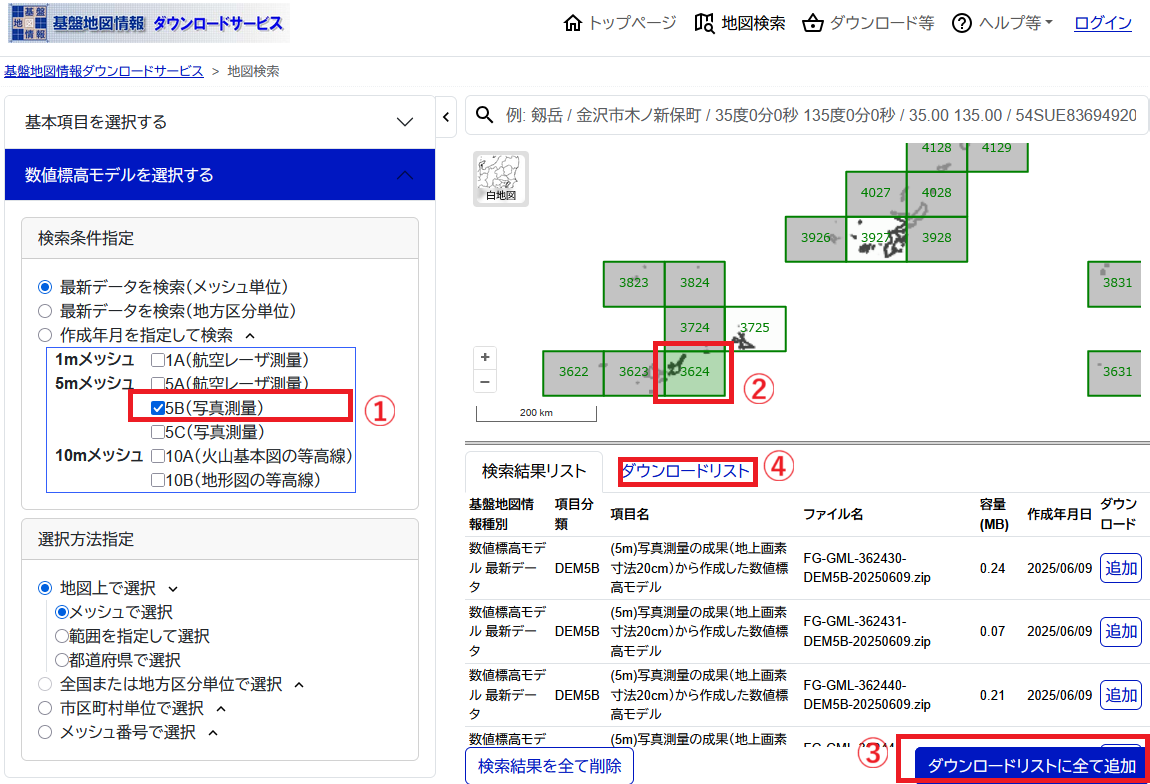The image size is (1150, 784).
Task: Click the home icon for トップページ
Action: point(573,23)
